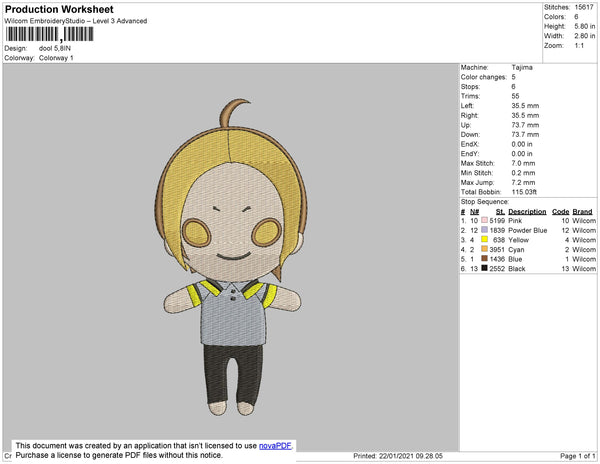Select the Powder Blue color swatch
Image resolution: width=600 pixels, height=464 pixels.
pyautogui.click(x=484, y=230)
